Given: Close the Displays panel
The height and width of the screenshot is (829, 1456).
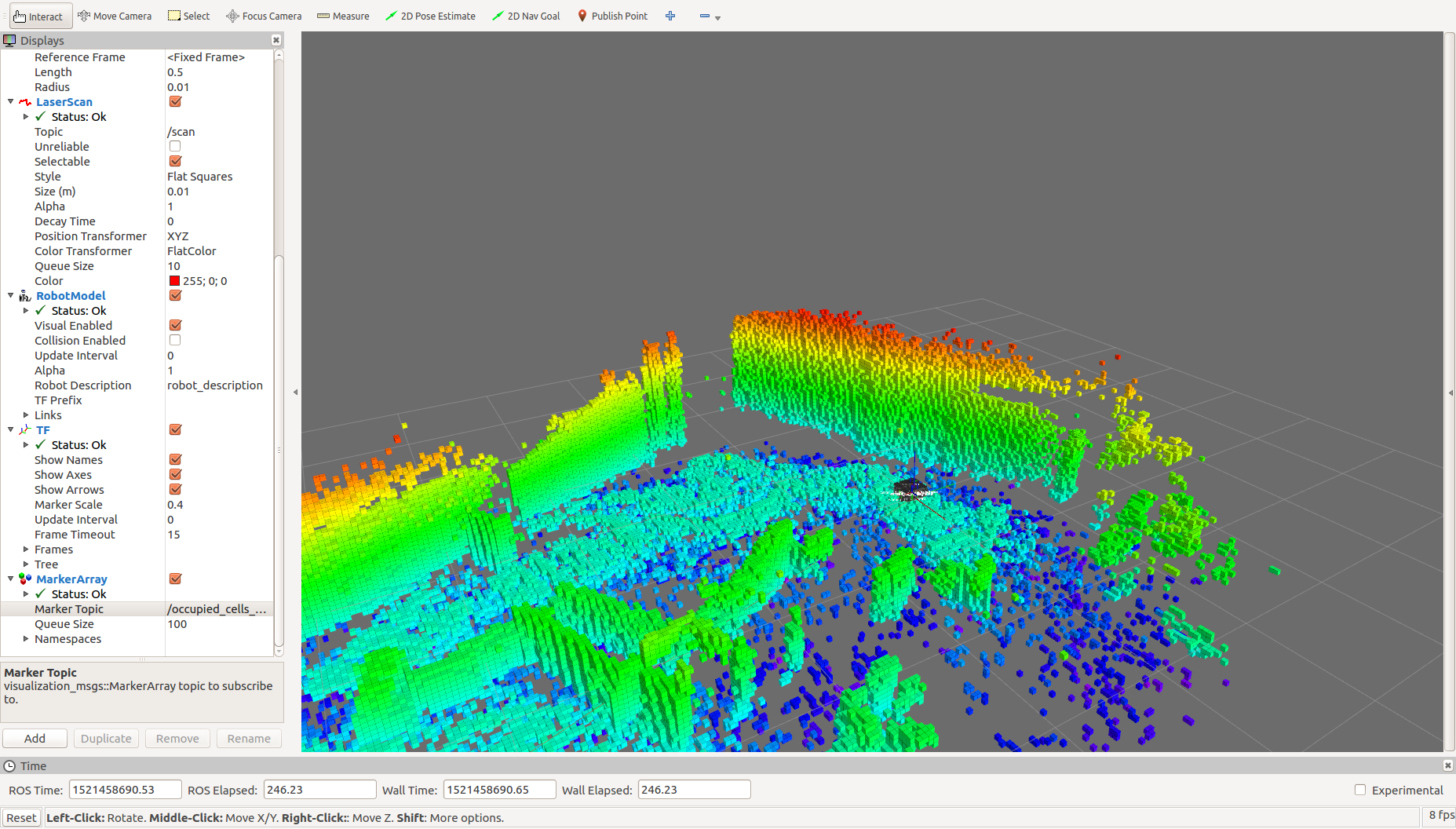Looking at the screenshot, I should click(276, 40).
